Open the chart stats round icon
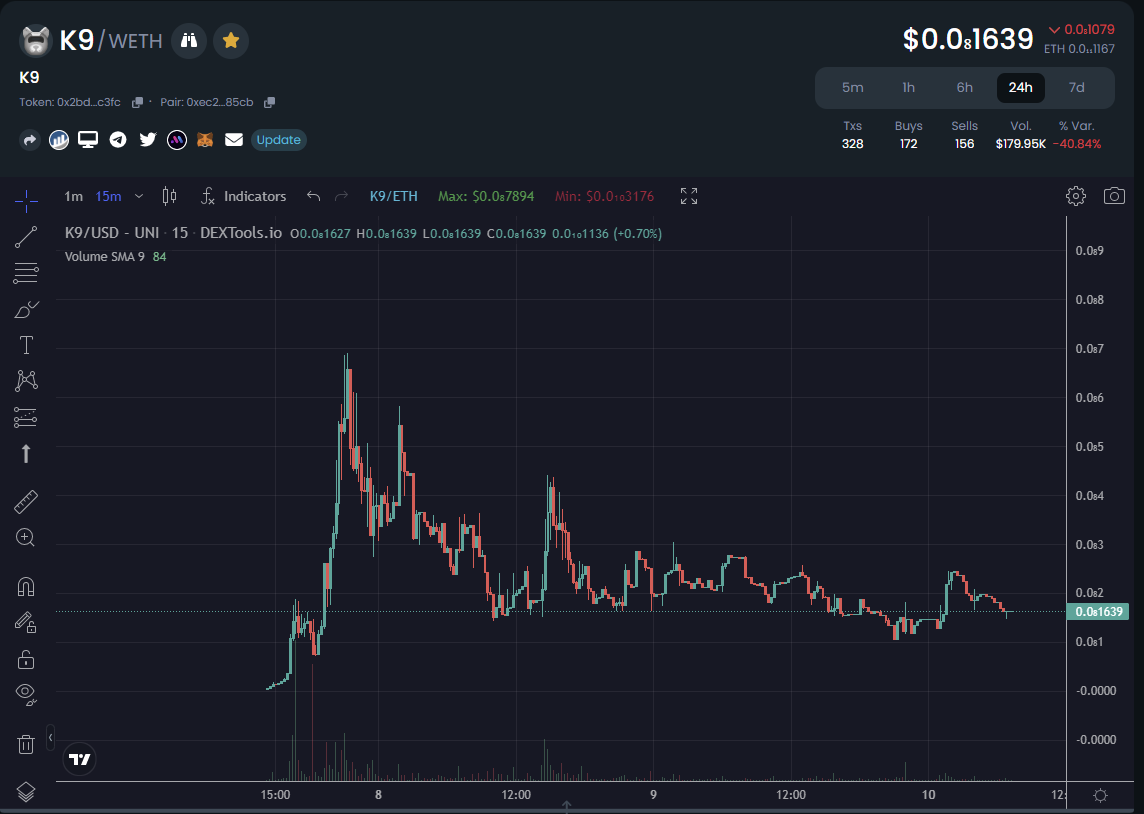This screenshot has height=814, width=1144. 59,140
